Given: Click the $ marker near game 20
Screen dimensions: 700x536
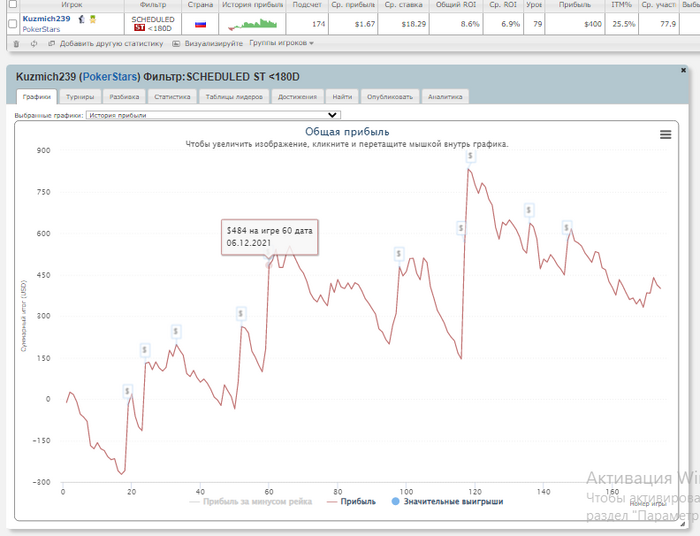Looking at the screenshot, I should tap(127, 391).
